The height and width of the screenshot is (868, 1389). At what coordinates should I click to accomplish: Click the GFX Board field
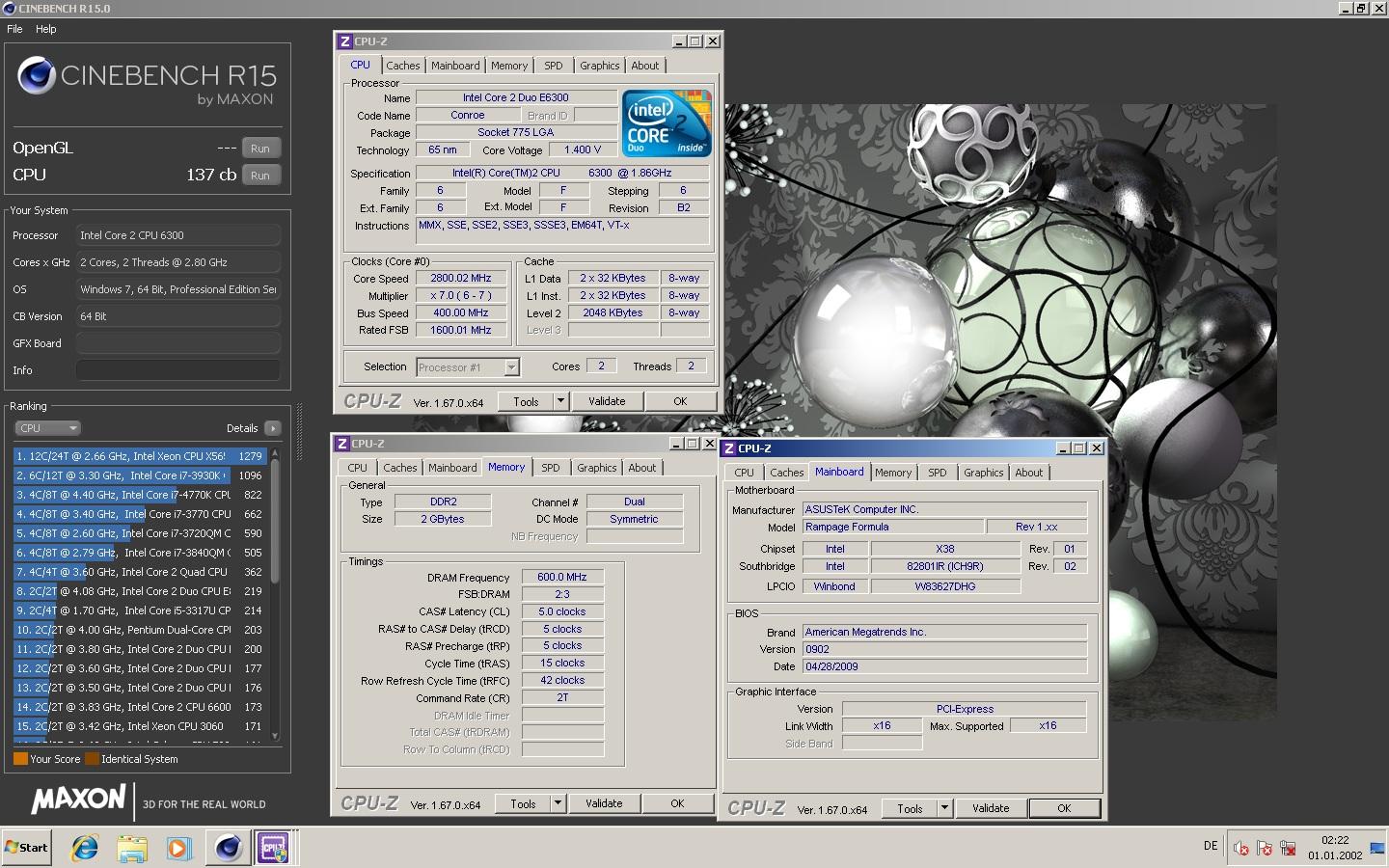(x=178, y=343)
